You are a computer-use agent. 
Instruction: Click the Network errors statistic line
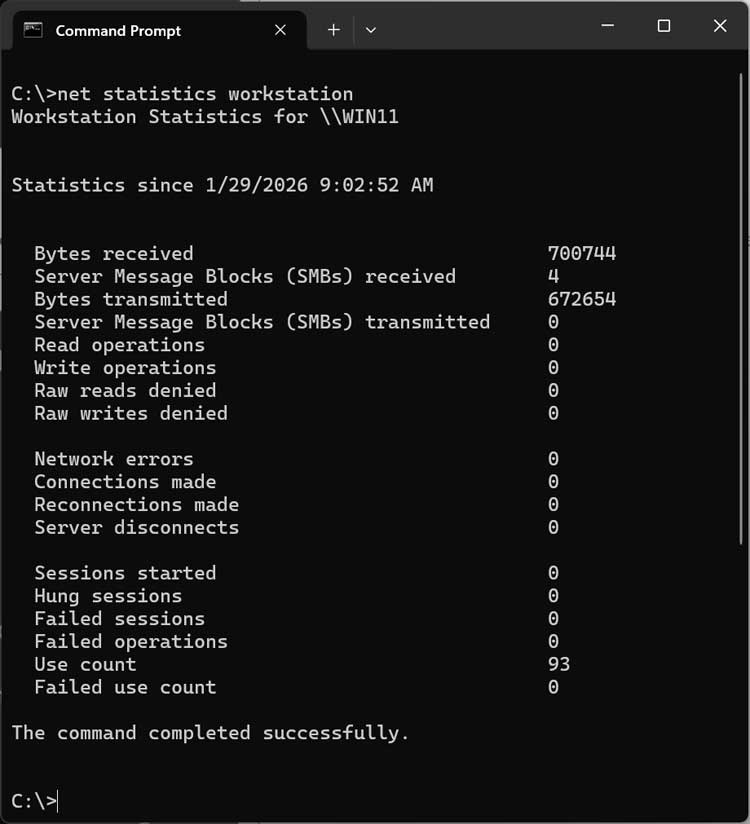point(112,459)
